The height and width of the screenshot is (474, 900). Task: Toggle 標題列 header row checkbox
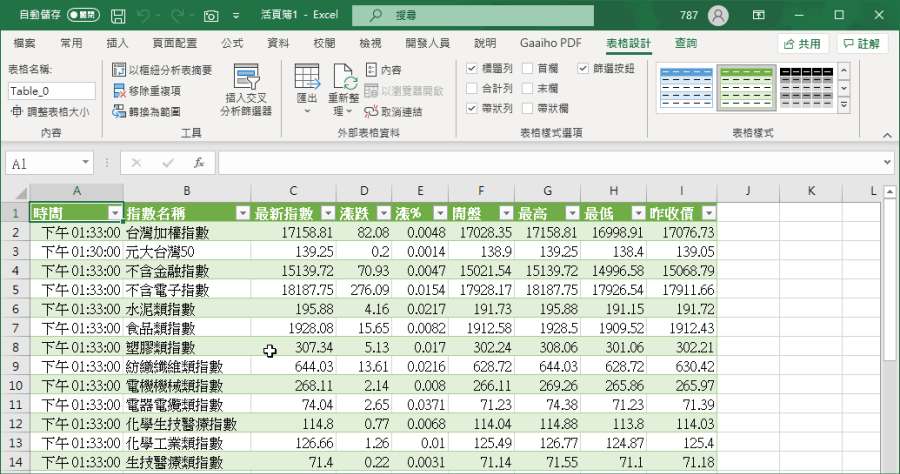tap(472, 68)
